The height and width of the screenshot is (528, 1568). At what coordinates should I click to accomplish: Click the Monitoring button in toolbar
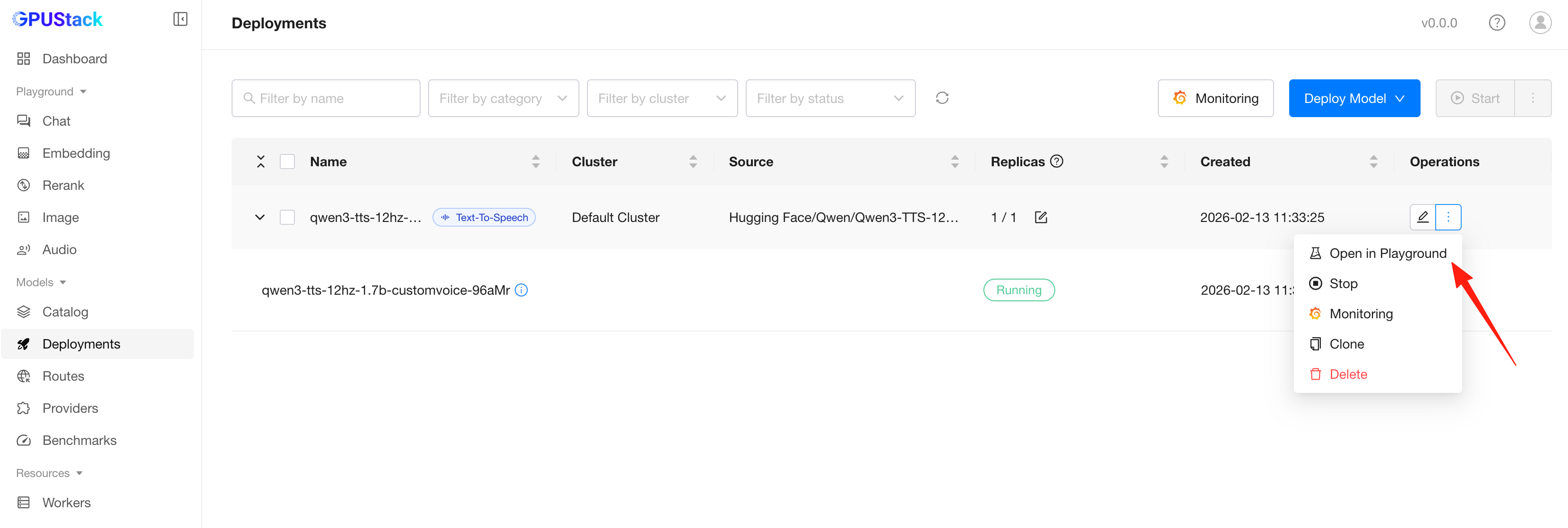tap(1215, 99)
